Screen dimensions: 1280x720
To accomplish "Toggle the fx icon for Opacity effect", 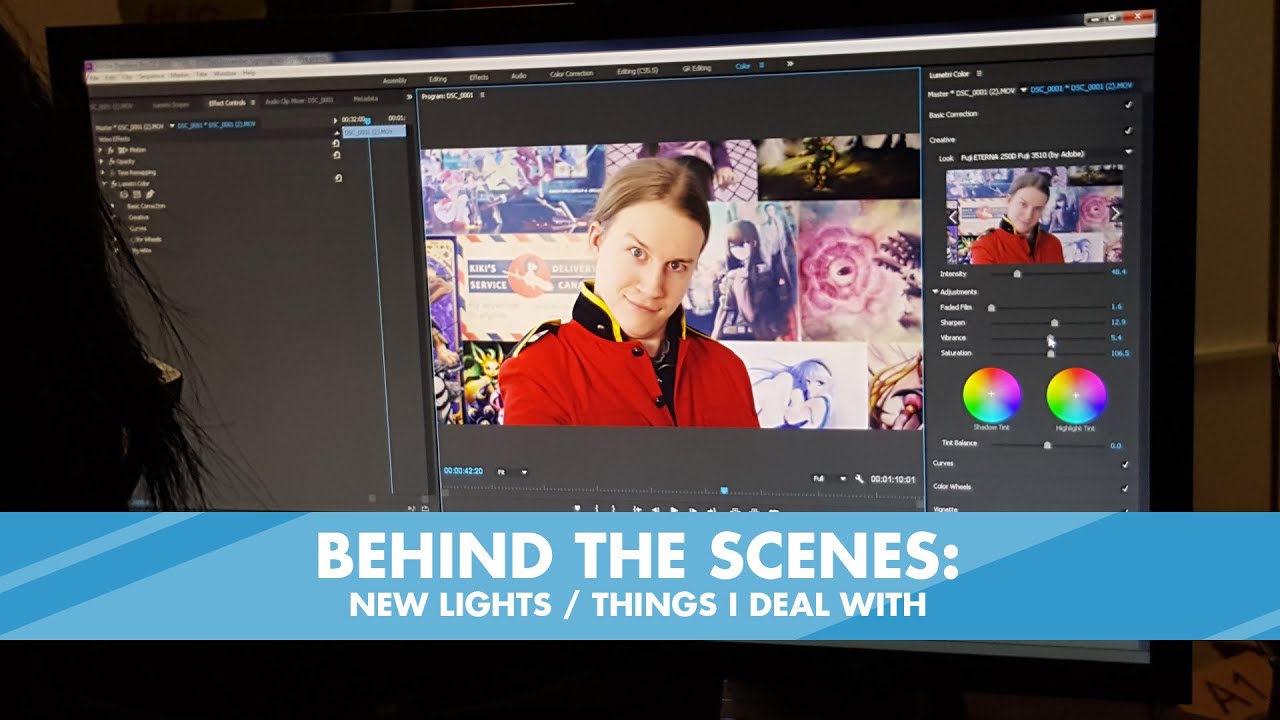I will pyautogui.click(x=112, y=162).
